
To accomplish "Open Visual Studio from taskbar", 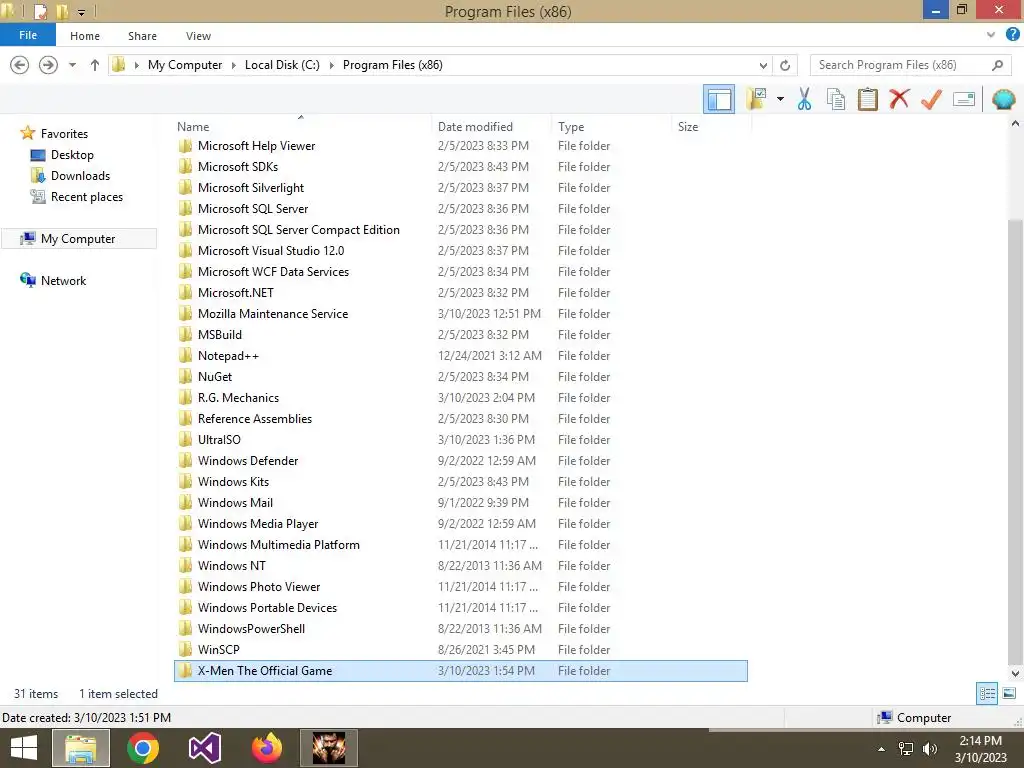I will pos(204,748).
